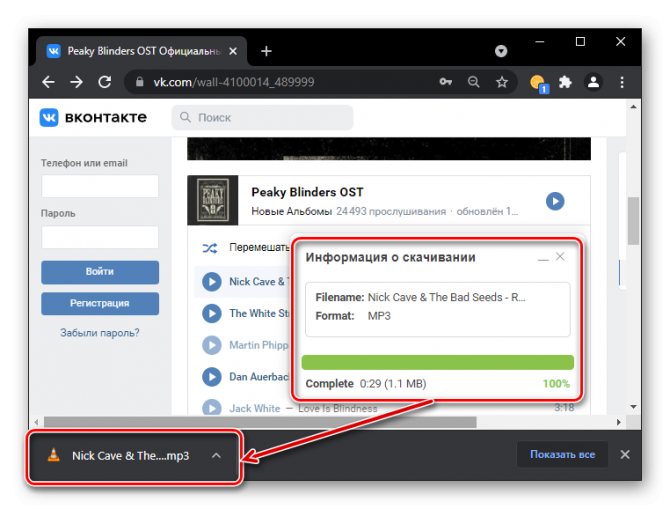
Task: Click the scroll up arrow of page scrollbar
Action: [x=633, y=107]
